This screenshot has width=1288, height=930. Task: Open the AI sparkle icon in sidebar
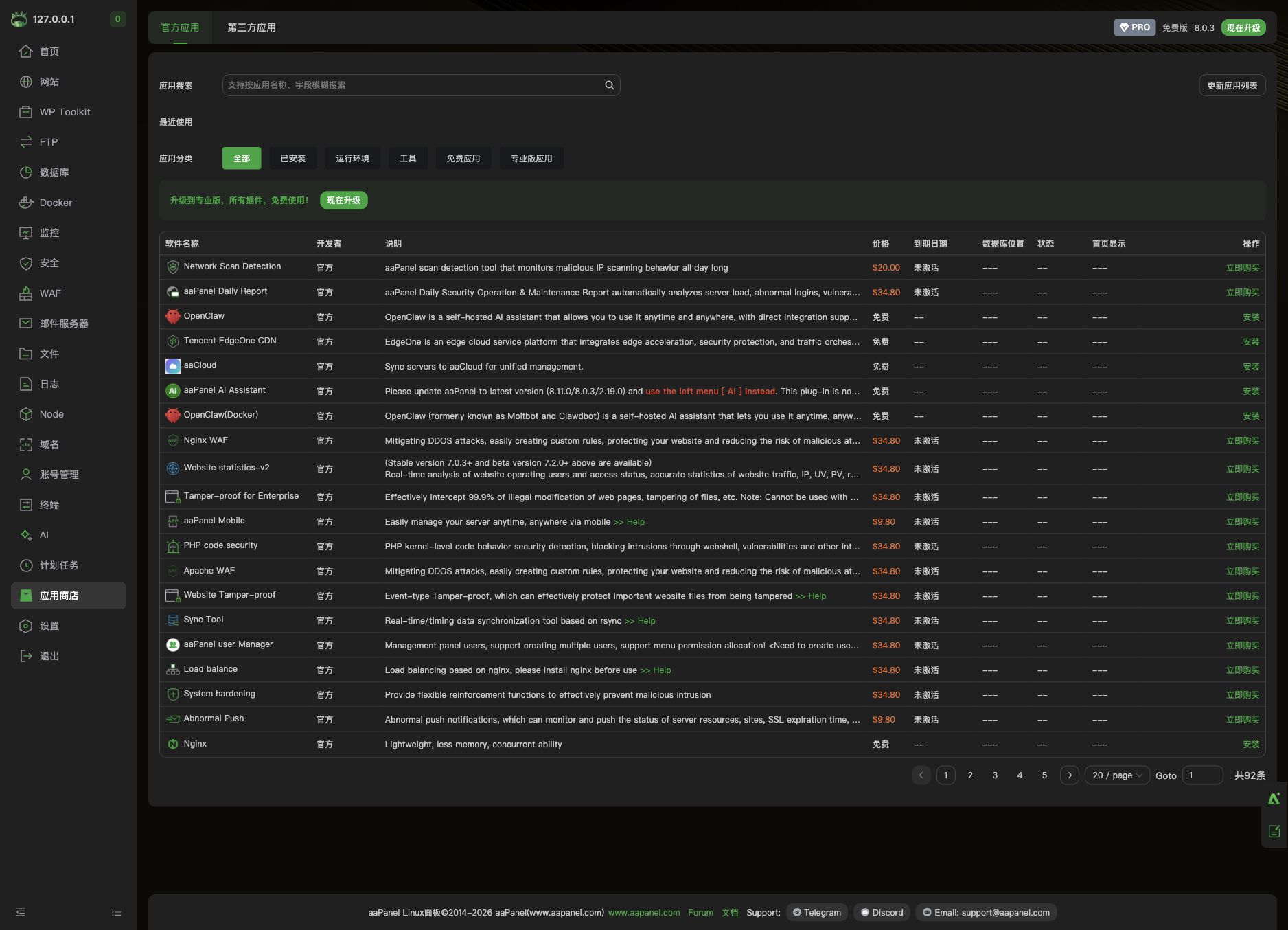click(26, 535)
